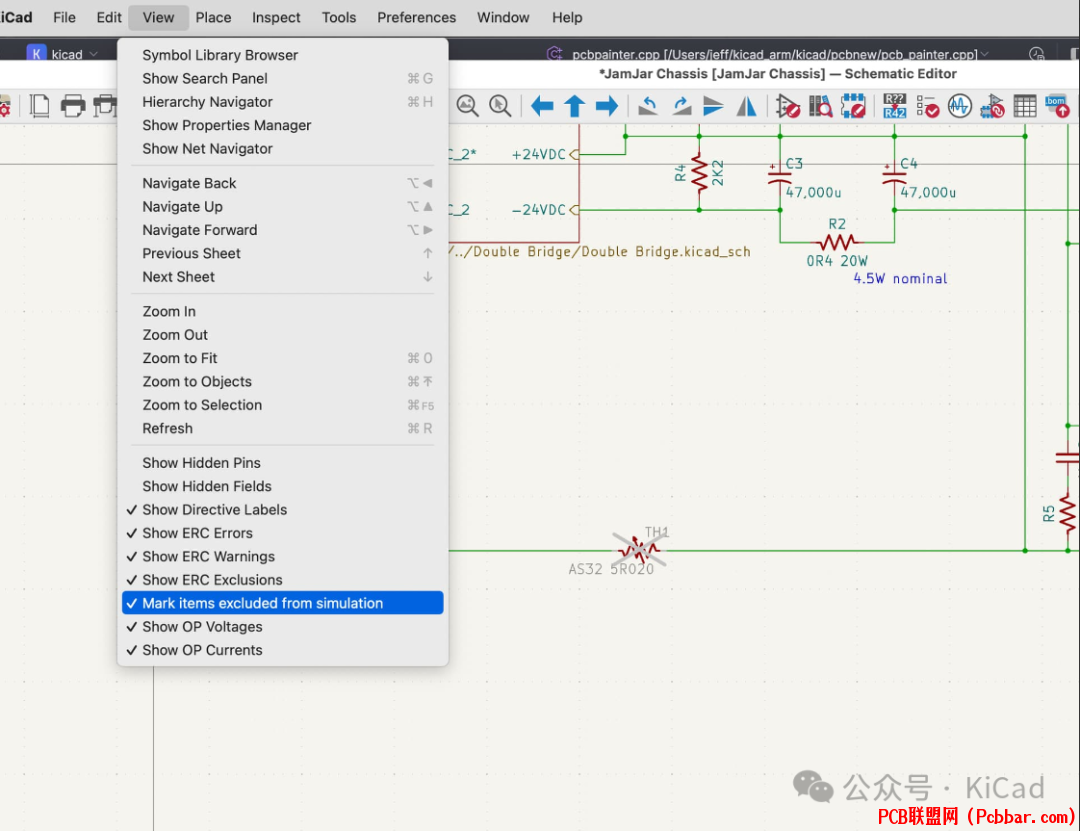This screenshot has width=1080, height=831.
Task: Click the generate BOM icon
Action: coord(1057,106)
